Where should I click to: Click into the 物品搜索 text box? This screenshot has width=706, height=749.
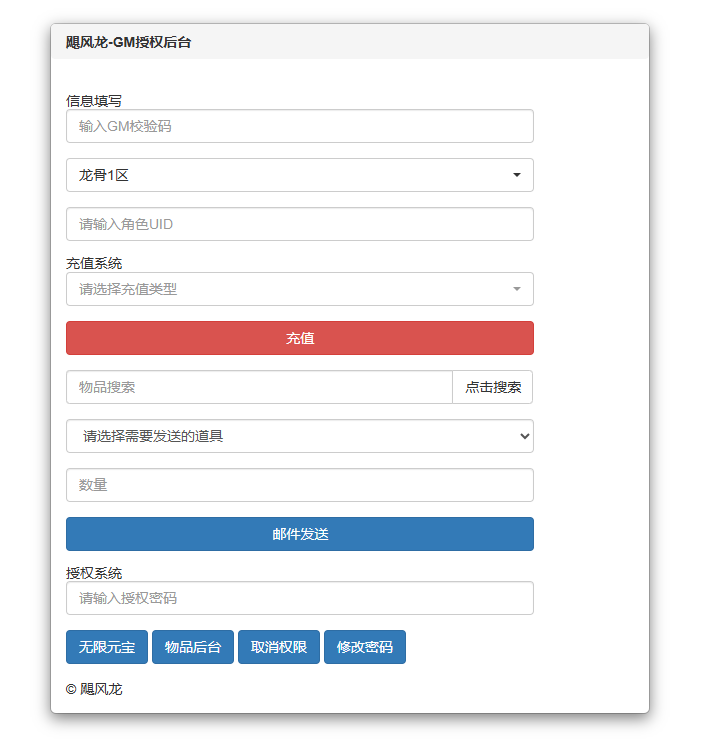coord(259,387)
